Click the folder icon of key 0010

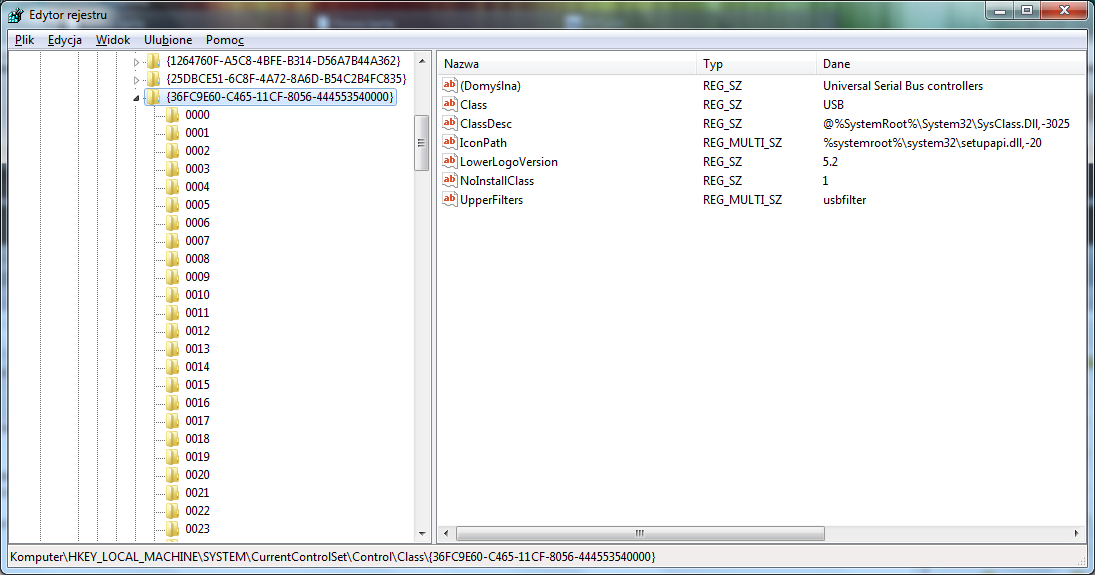click(x=172, y=295)
